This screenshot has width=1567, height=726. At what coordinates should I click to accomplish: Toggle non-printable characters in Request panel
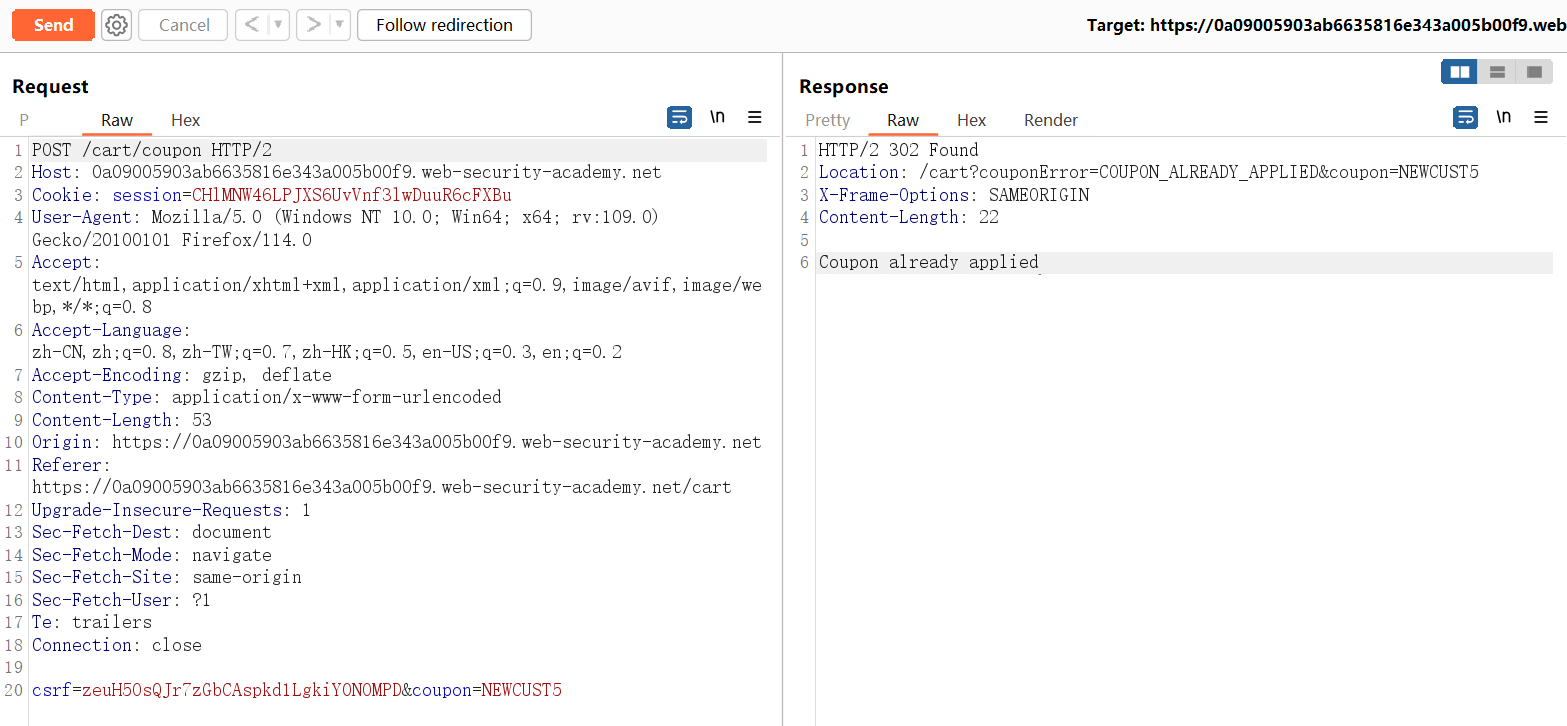717,118
